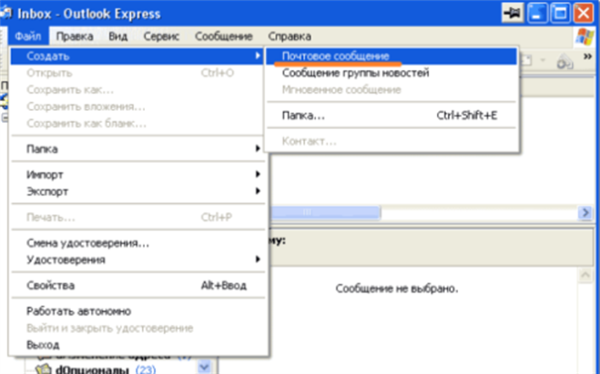This screenshot has width=600, height=374.
Task: Click the horizontal scrollbar right arrow
Action: coord(585,212)
